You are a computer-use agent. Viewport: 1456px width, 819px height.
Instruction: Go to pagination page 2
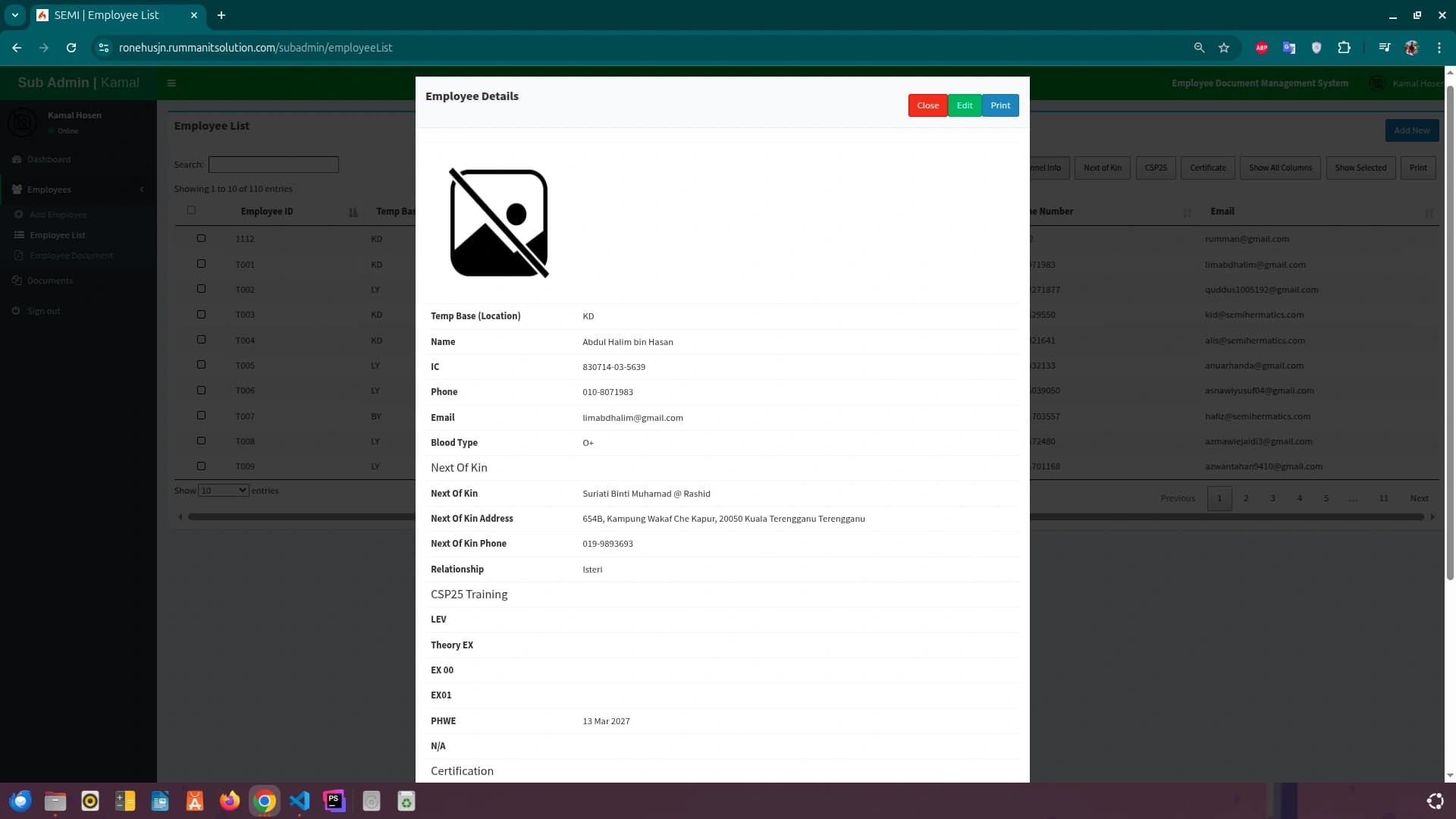[x=1246, y=498]
